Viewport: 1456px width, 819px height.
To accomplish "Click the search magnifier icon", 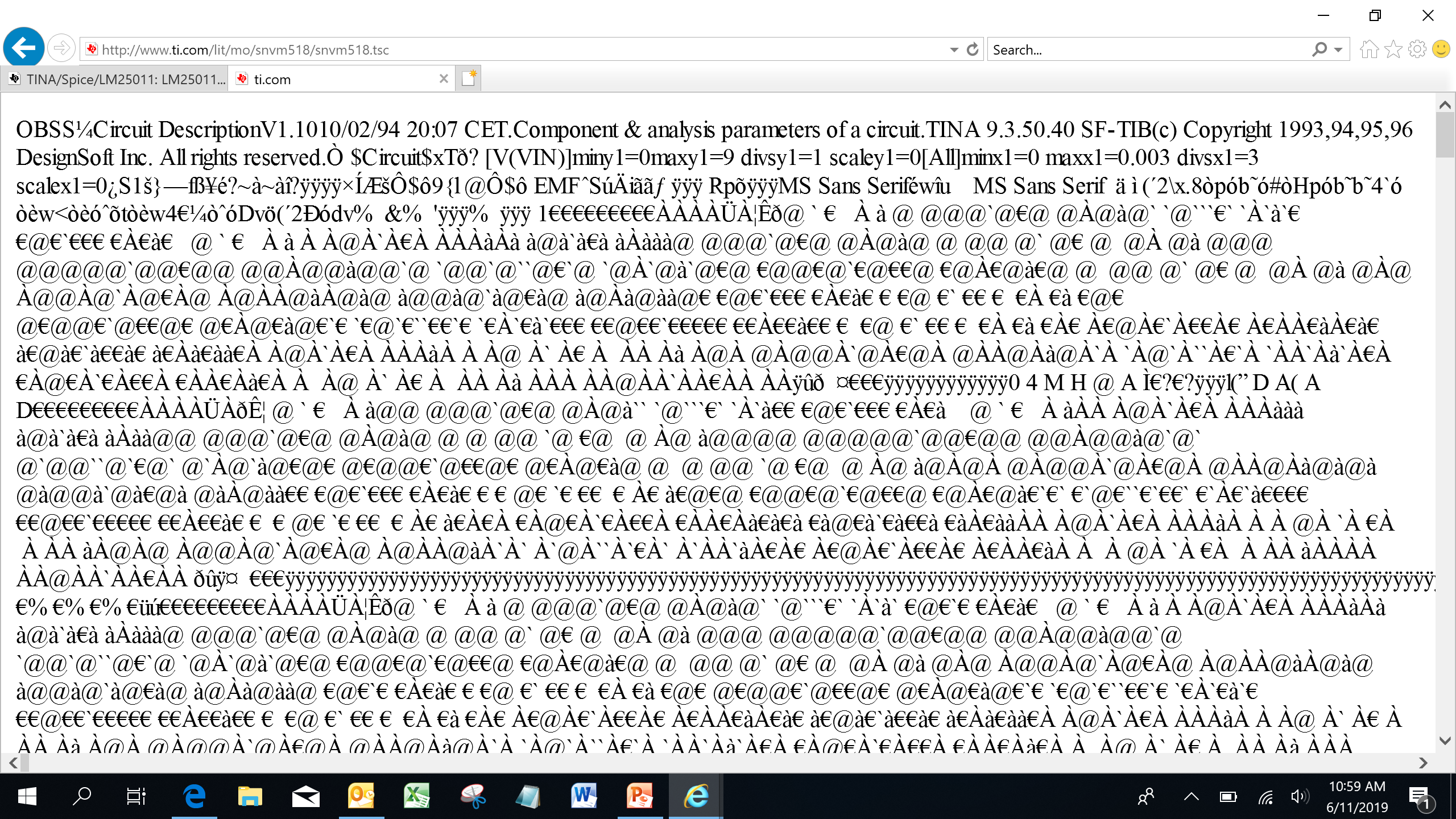I will point(1319,49).
